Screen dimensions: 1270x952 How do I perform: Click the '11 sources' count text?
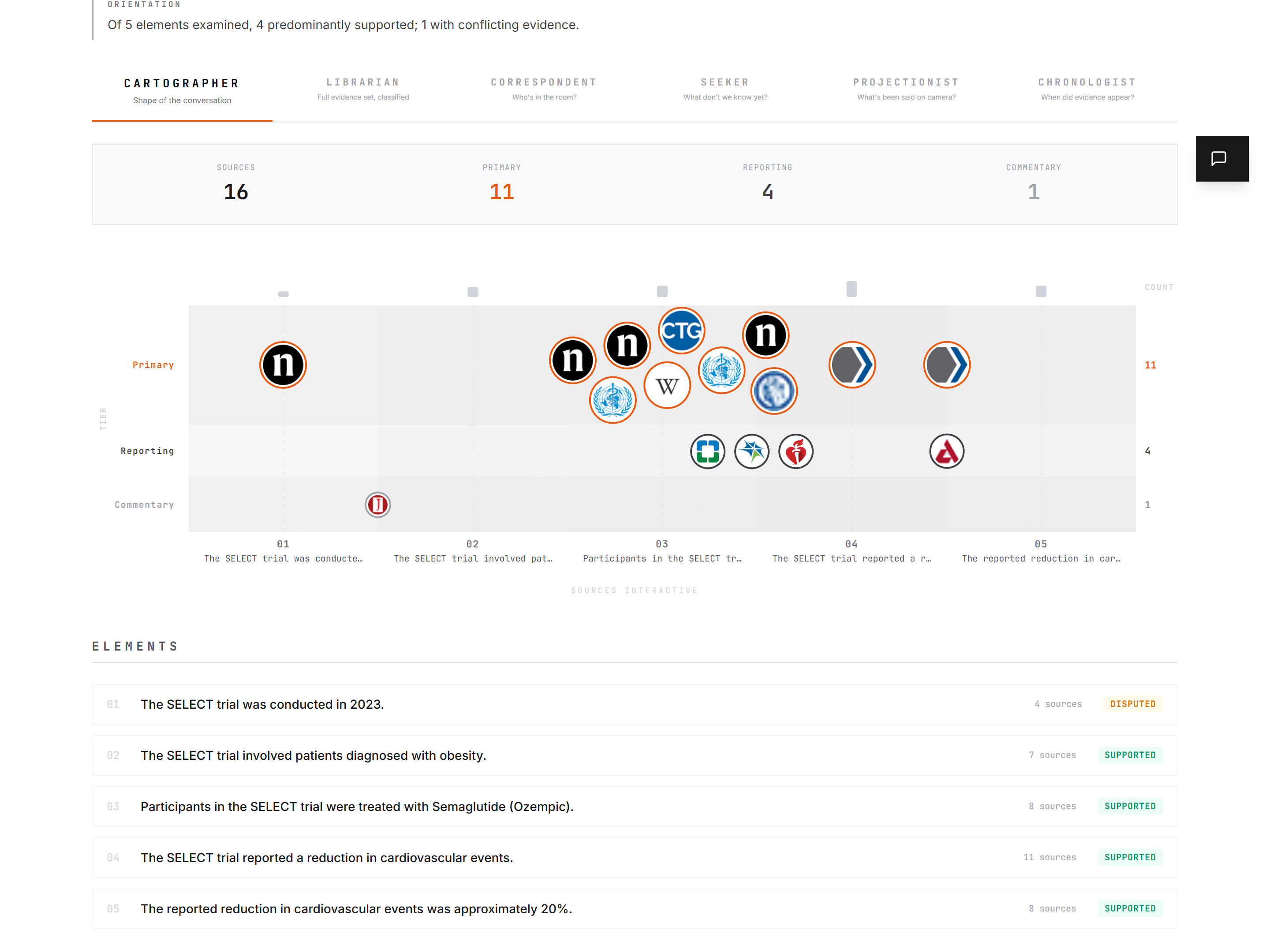pos(1050,857)
